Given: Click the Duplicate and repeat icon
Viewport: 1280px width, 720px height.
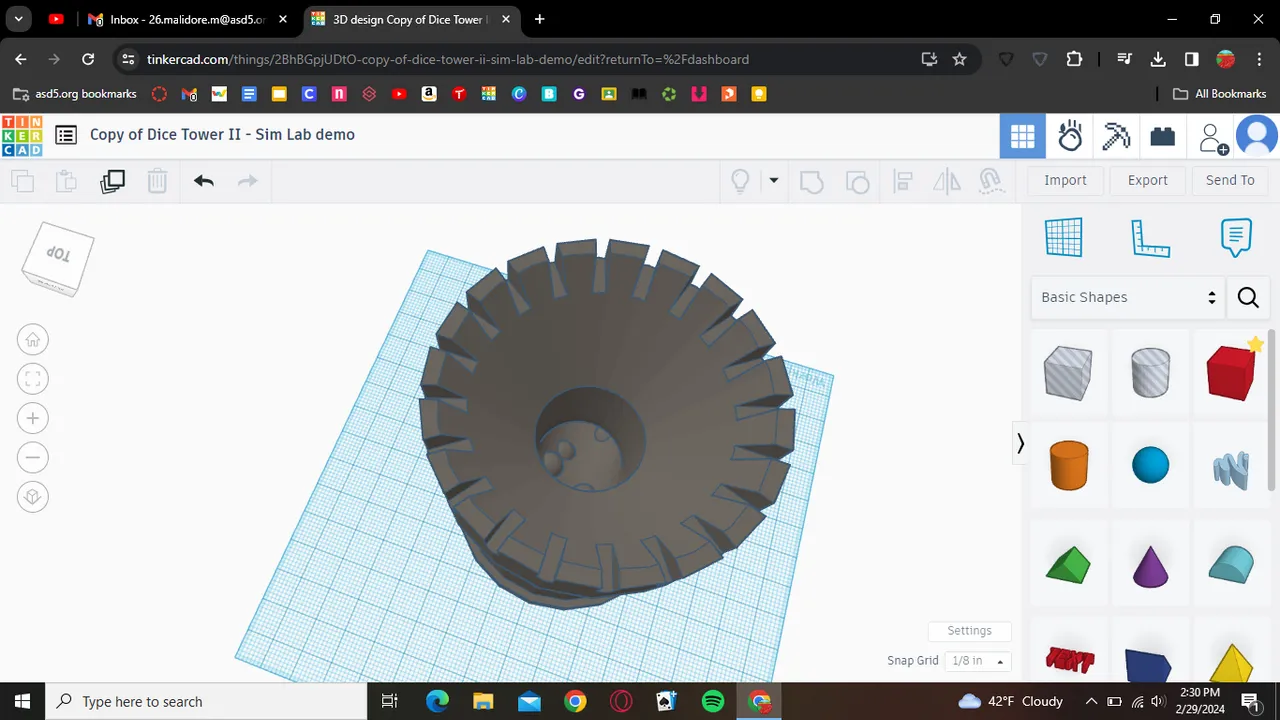Looking at the screenshot, I should coord(112,181).
